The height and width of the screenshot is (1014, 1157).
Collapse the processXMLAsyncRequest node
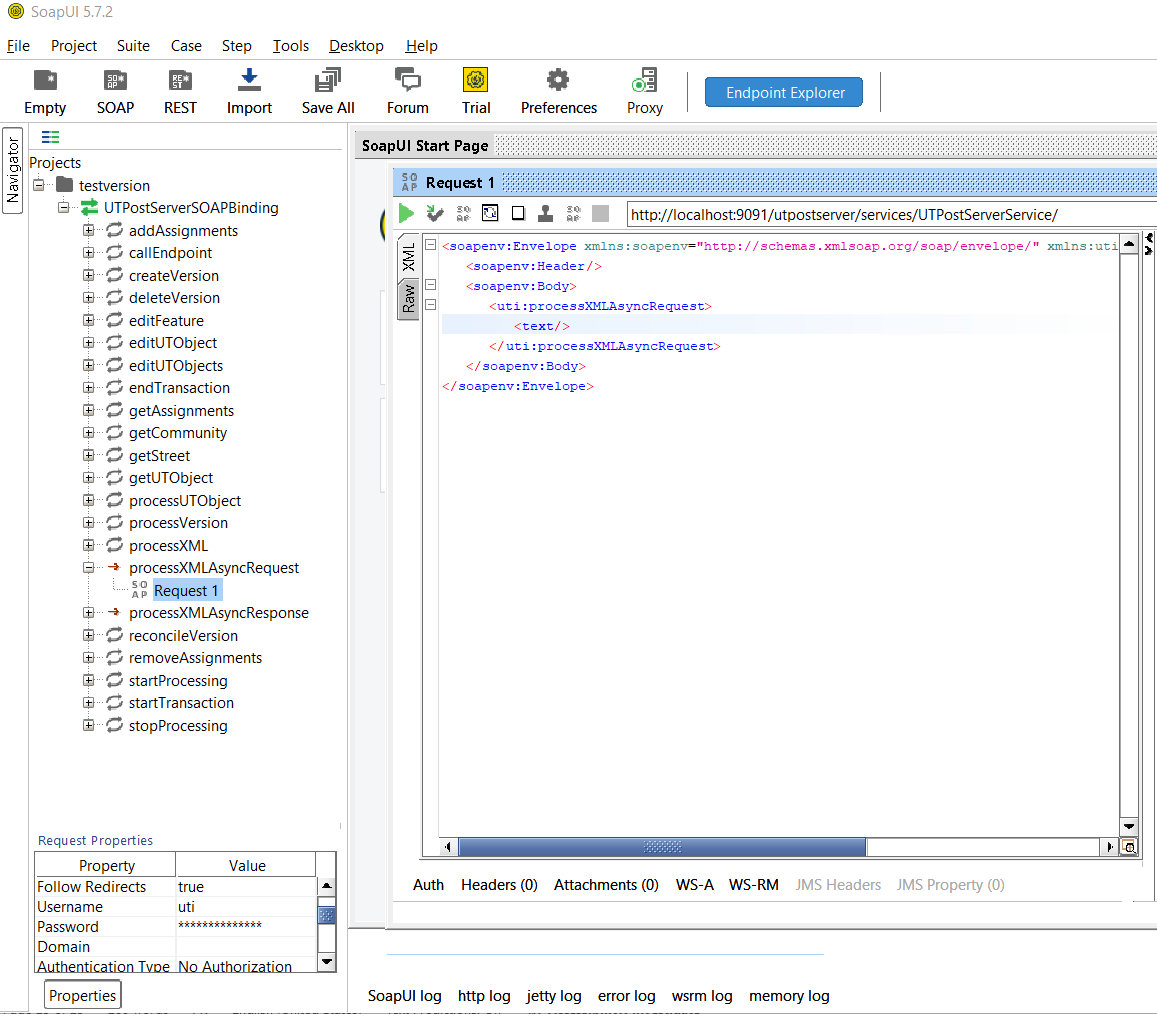(x=89, y=568)
